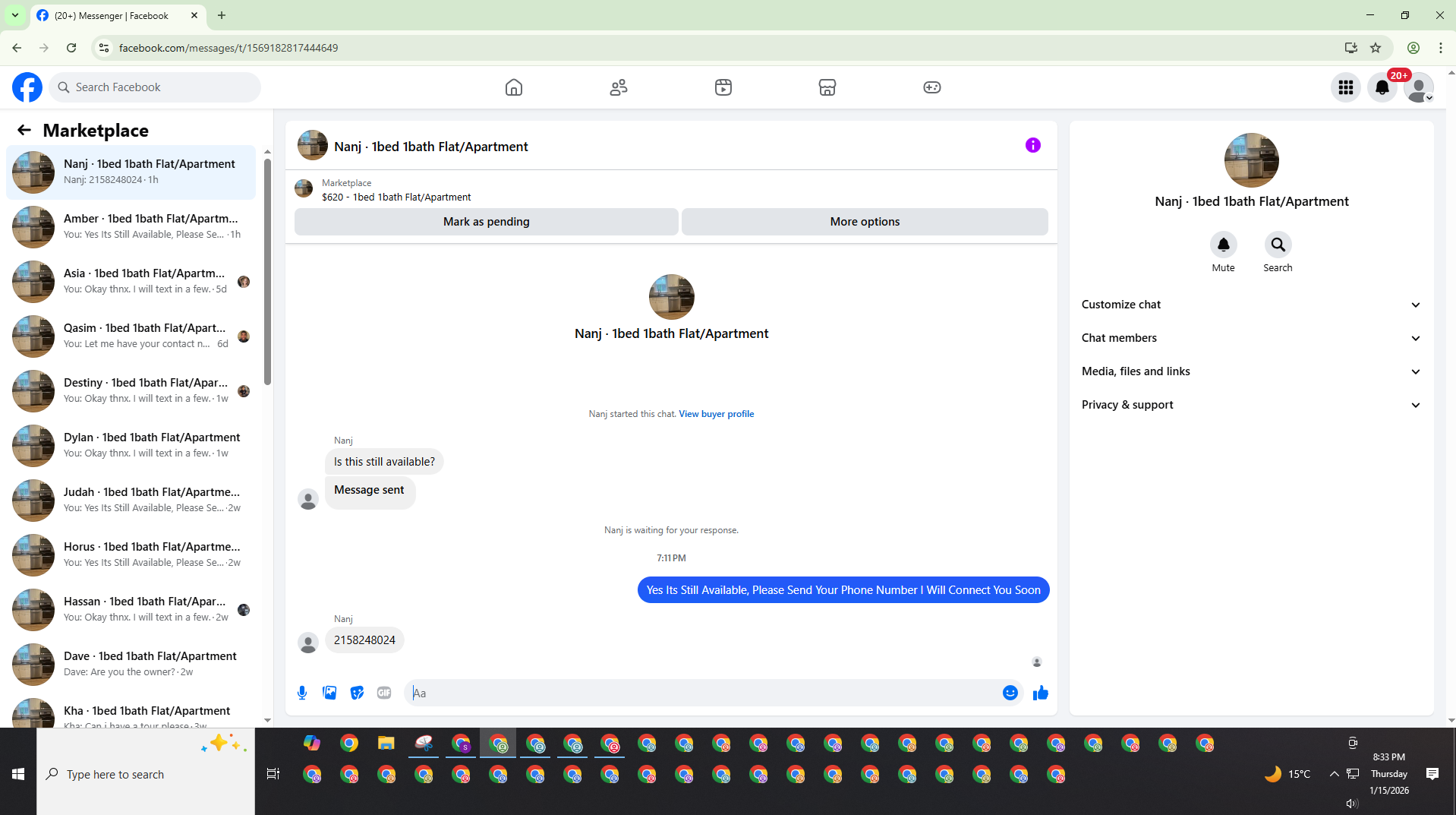This screenshot has width=1456, height=815.
Task: Open the Judah conversation in the list
Action: [x=131, y=500]
